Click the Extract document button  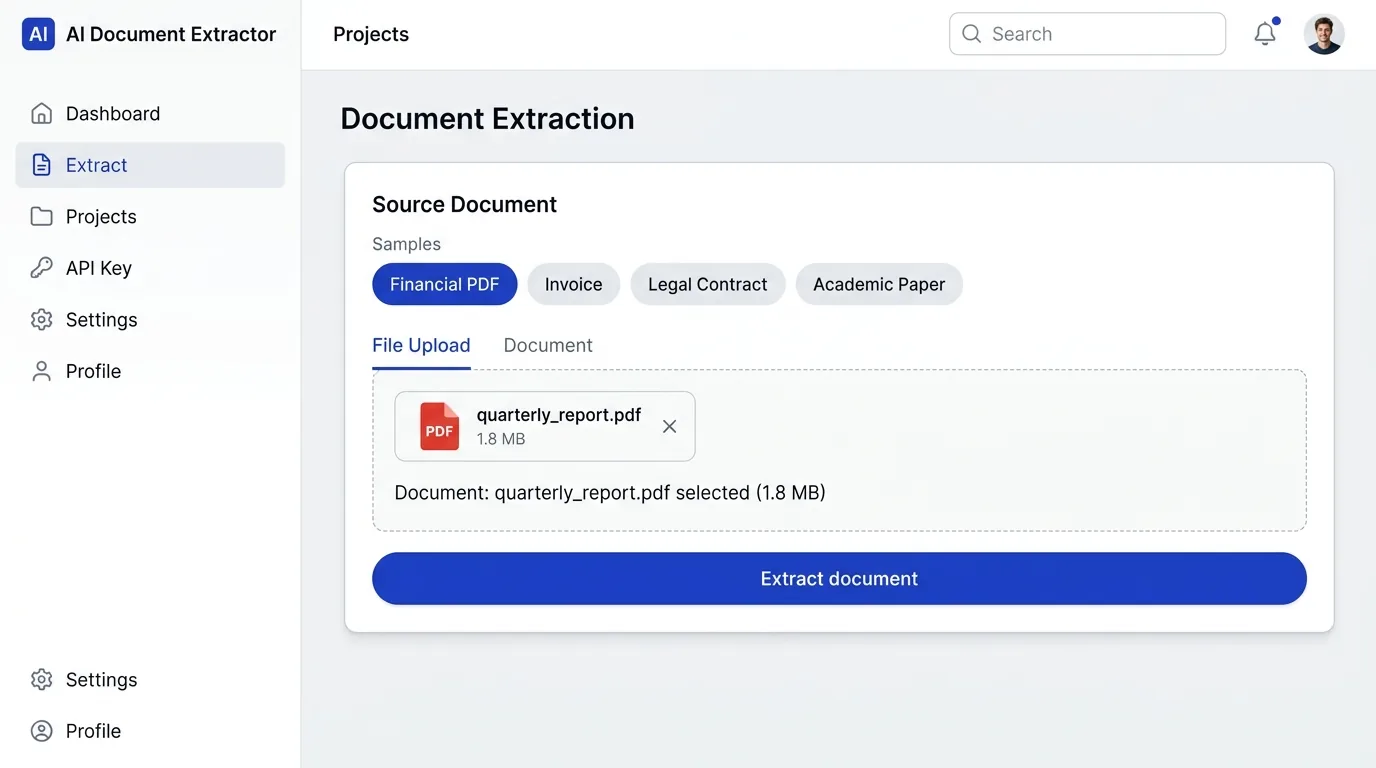[x=839, y=578]
